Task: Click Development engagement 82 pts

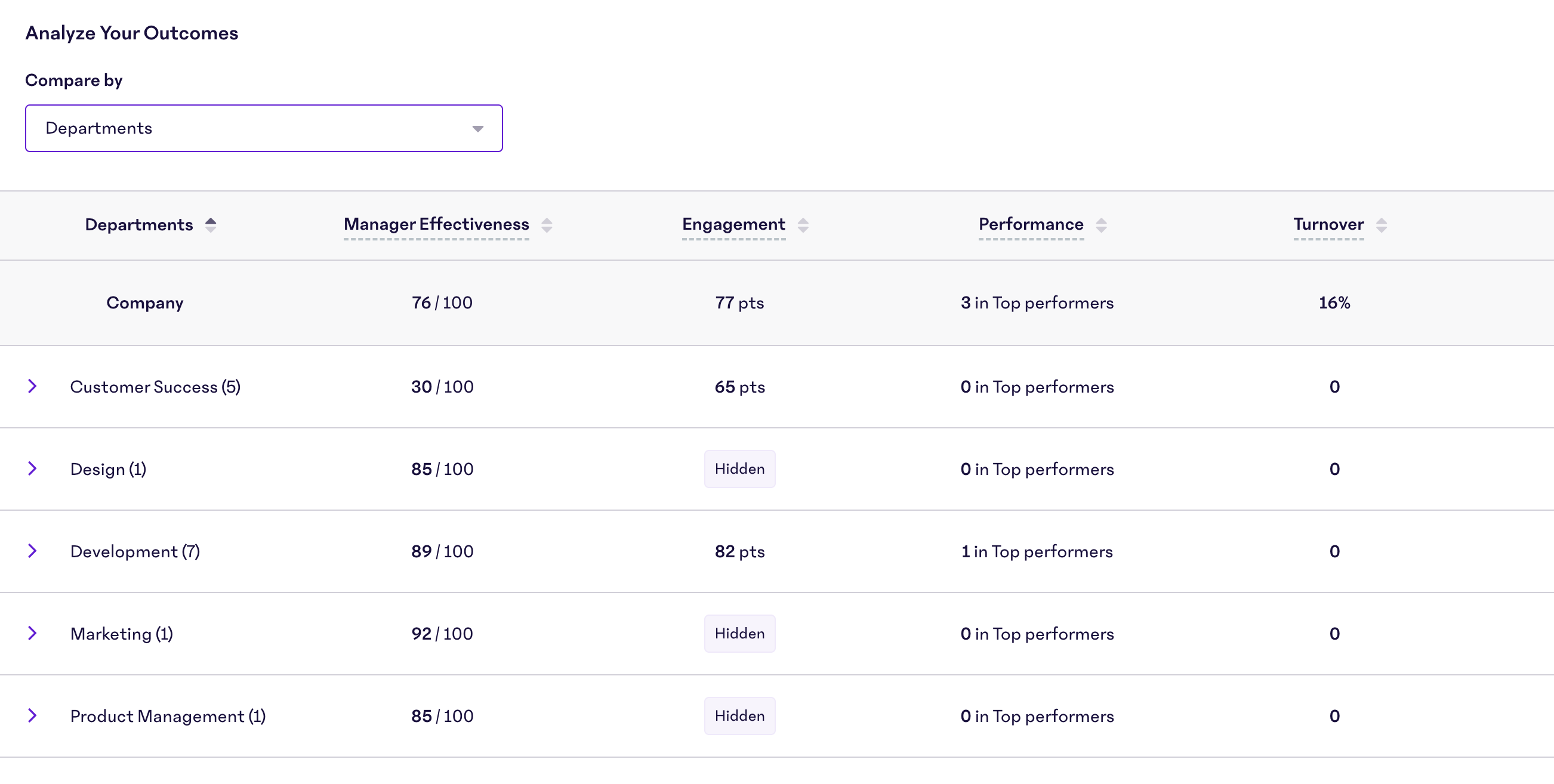Action: [x=739, y=551]
